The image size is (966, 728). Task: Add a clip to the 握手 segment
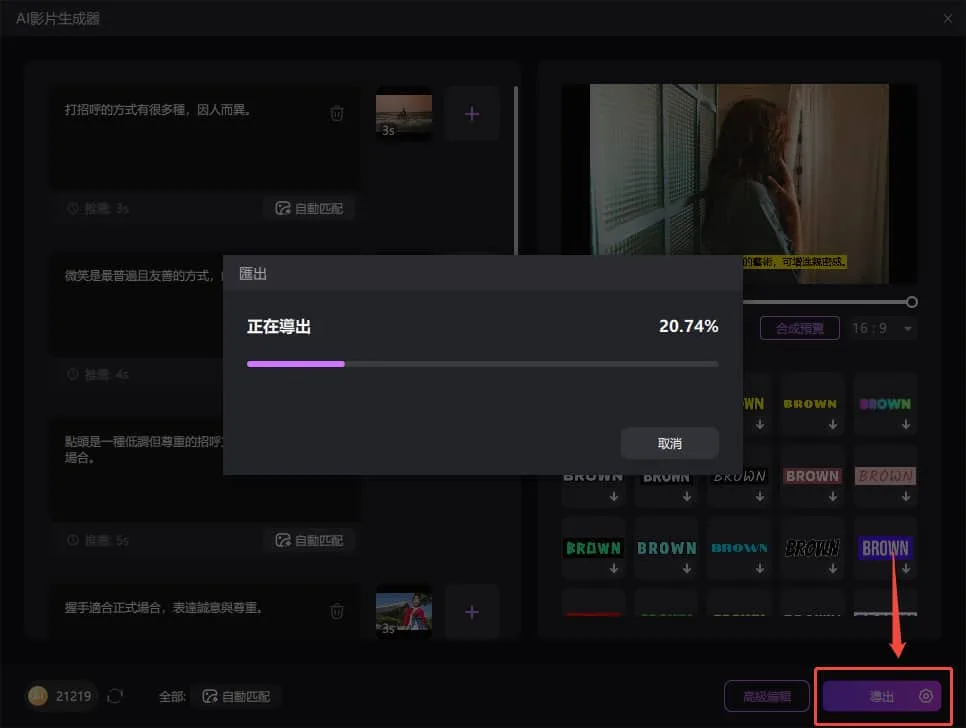(471, 611)
